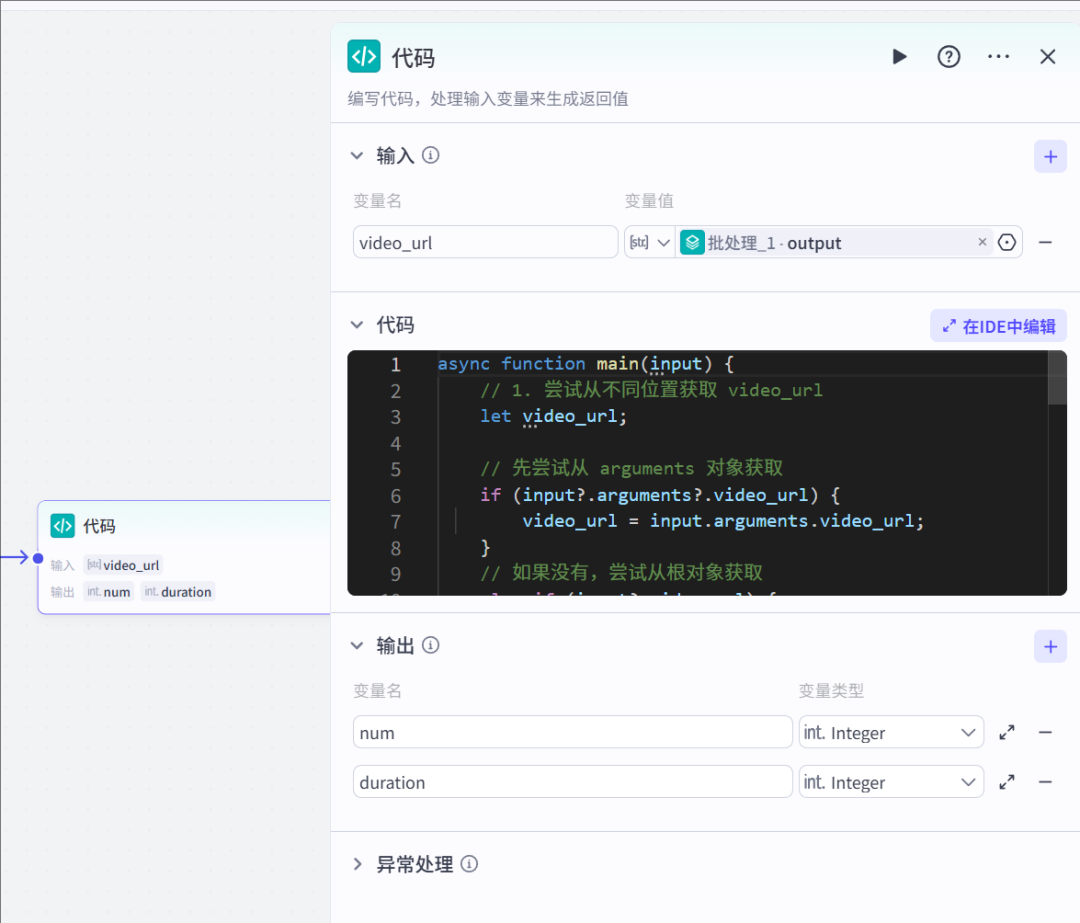This screenshot has height=923, width=1080.
Task: Edit the video_url variable name field
Action: pos(485,242)
